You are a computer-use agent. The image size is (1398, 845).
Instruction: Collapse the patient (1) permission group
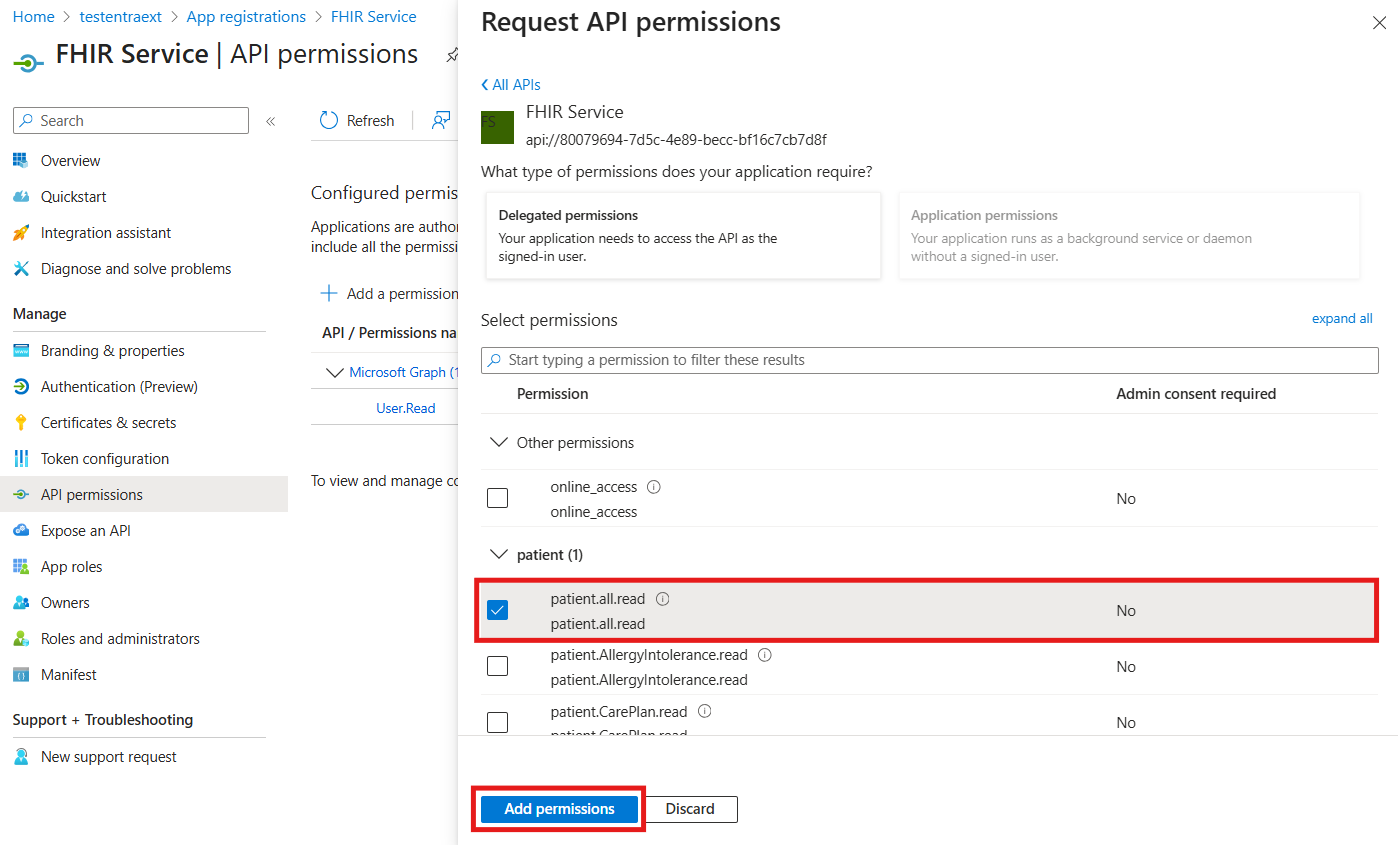[x=499, y=554]
